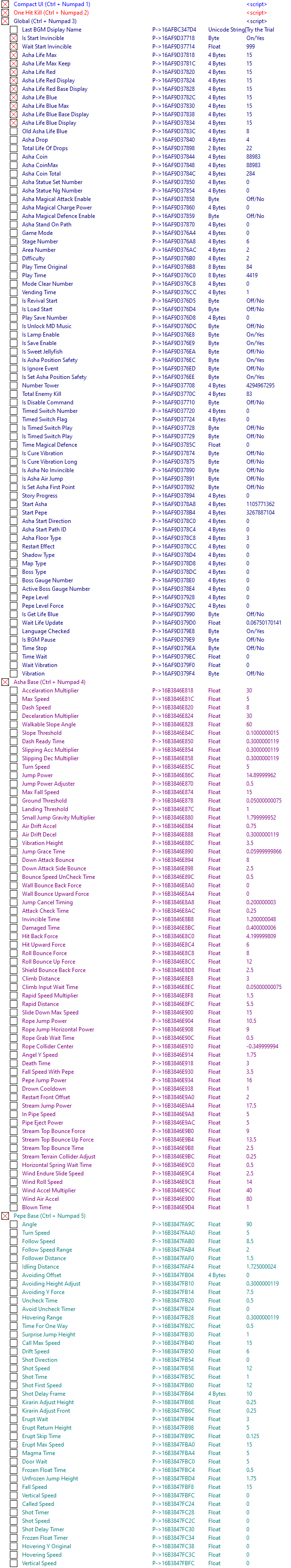Freeze the Asha Coin entry checkbox
This screenshot has width=291, height=1568.
click(x=13, y=157)
